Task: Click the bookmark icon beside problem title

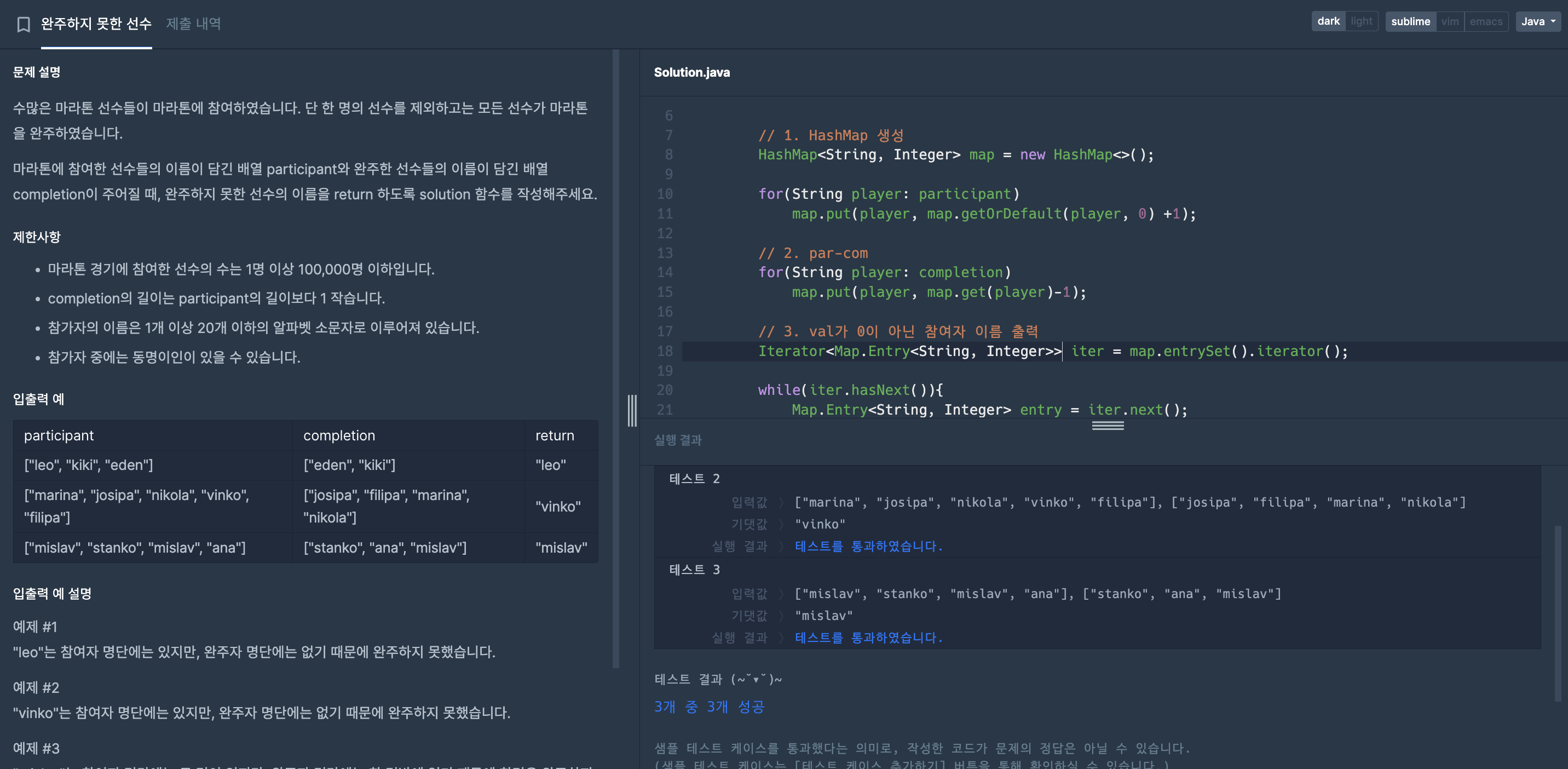Action: pyautogui.click(x=24, y=24)
